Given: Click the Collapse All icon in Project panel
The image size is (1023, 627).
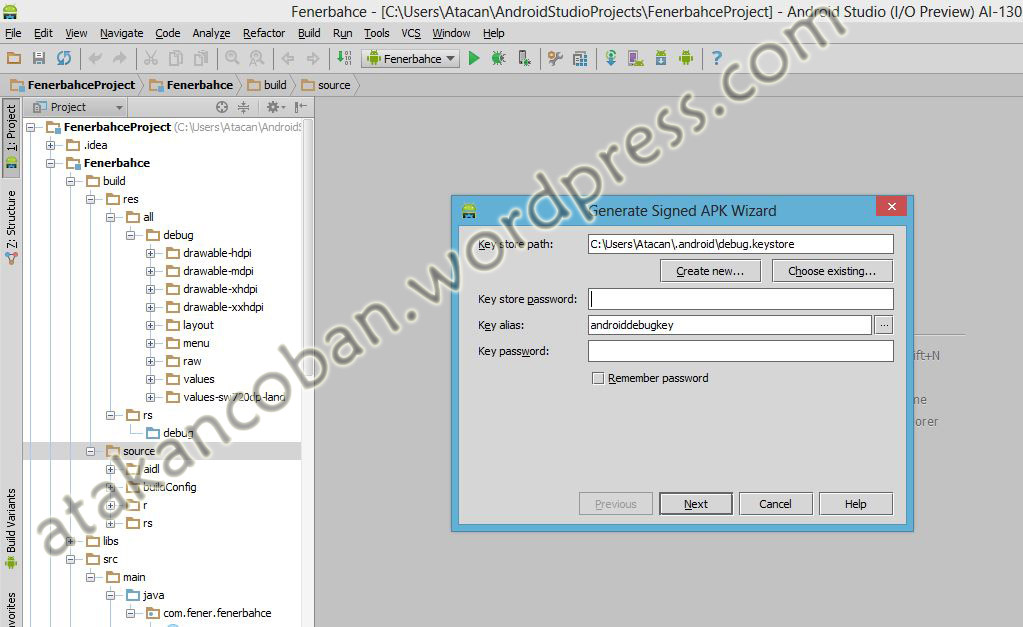Looking at the screenshot, I should [243, 107].
